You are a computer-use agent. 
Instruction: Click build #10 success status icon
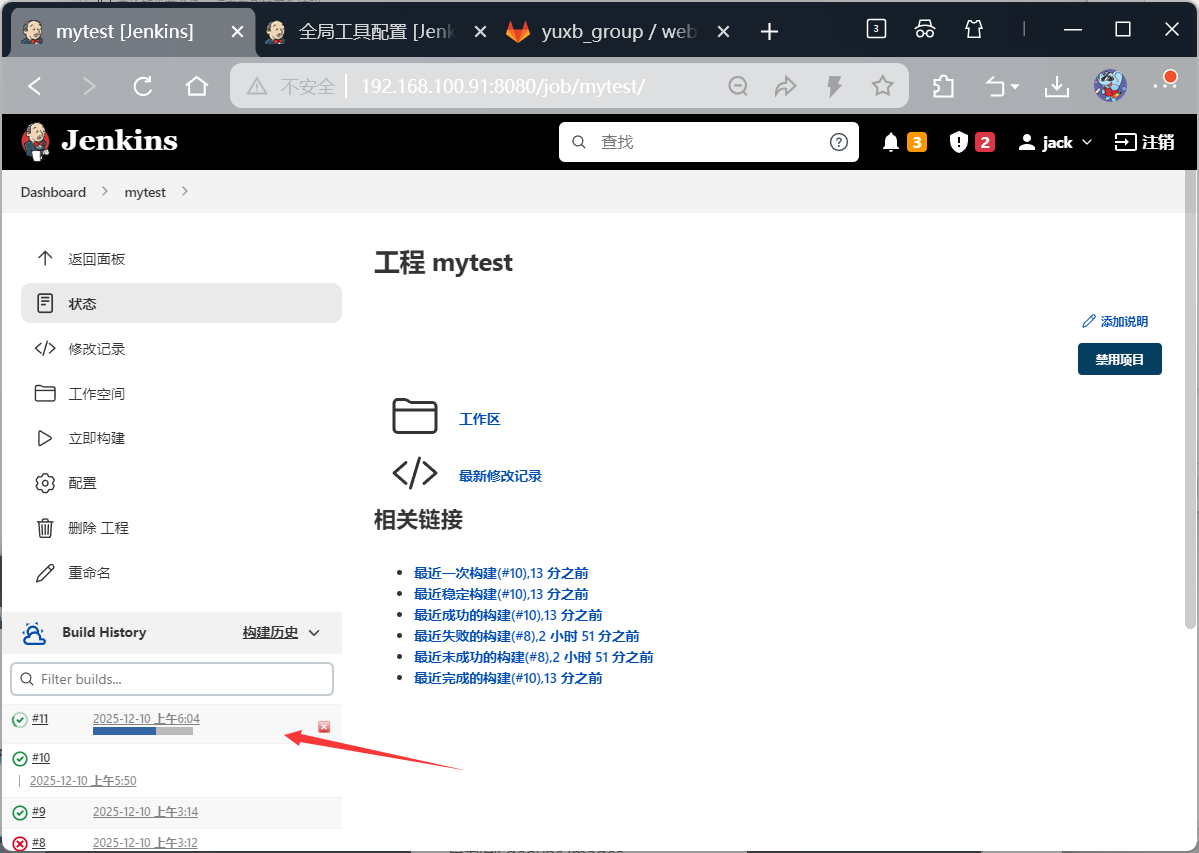point(20,759)
